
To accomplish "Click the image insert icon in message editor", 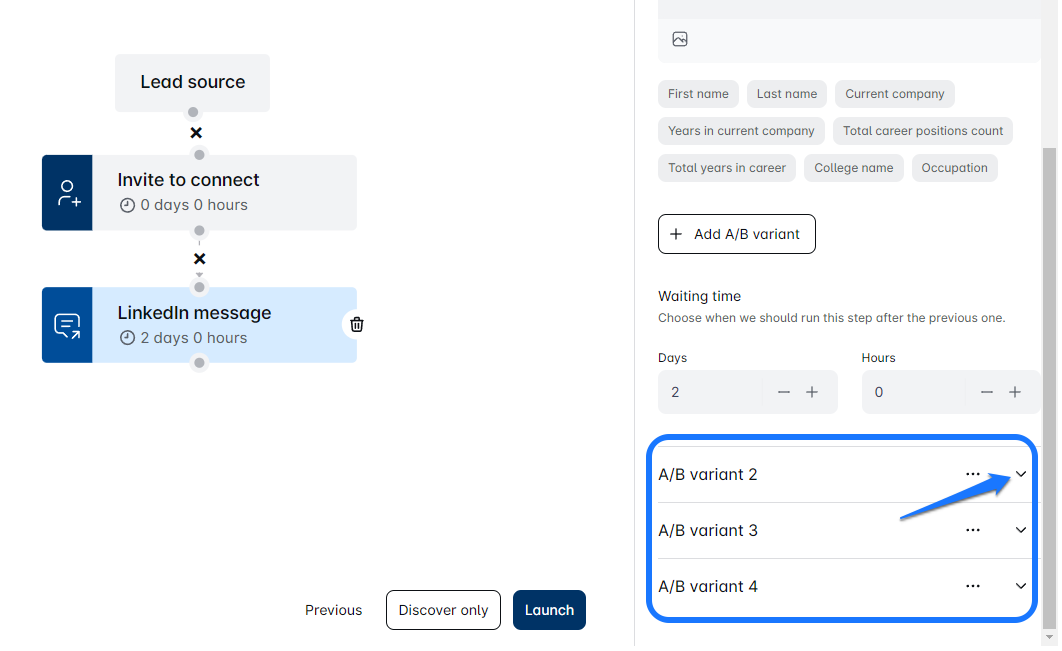I will tap(680, 40).
